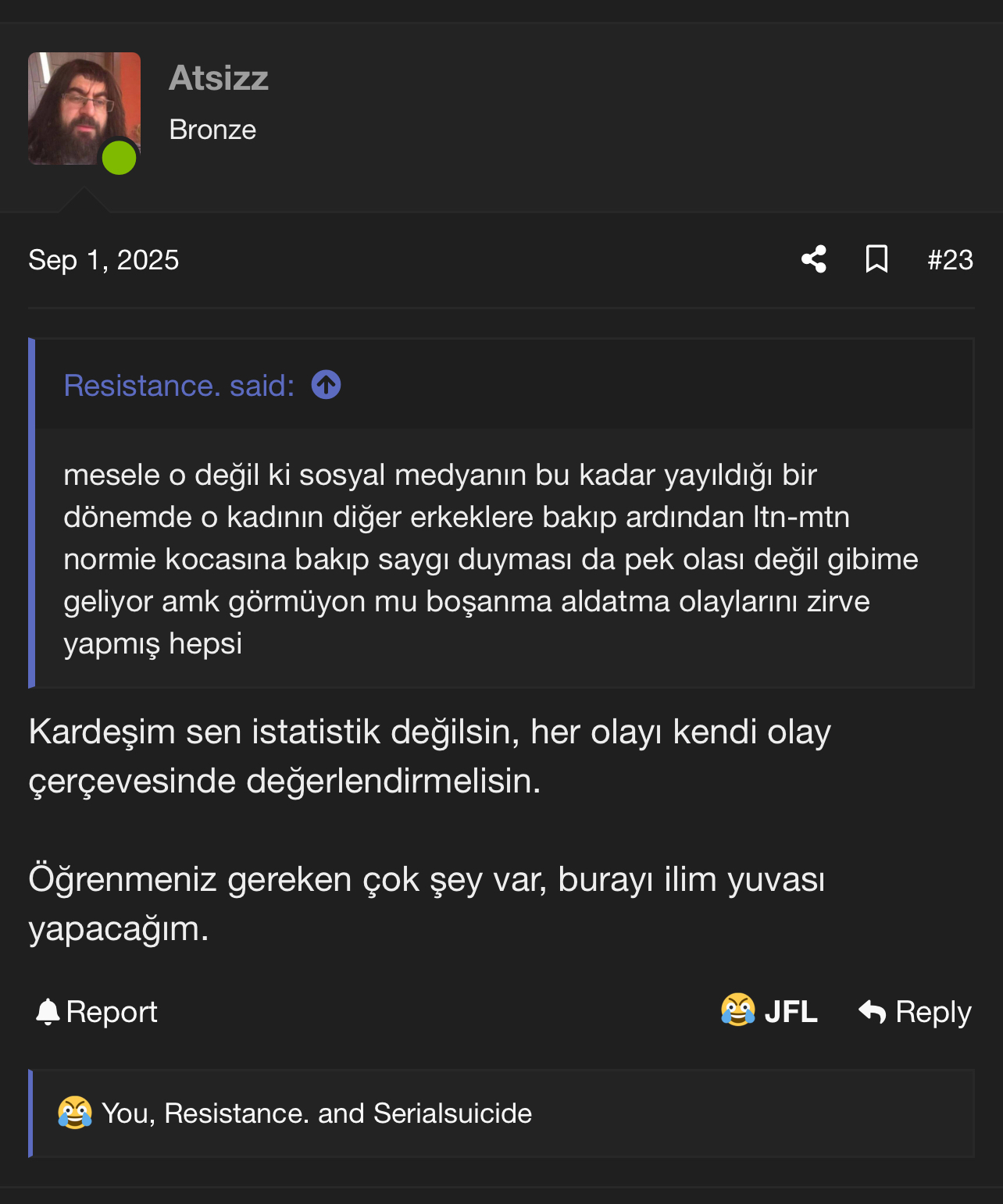Screen dimensions: 1003x1204
Task: Click the Report text link
Action: pos(112,1012)
